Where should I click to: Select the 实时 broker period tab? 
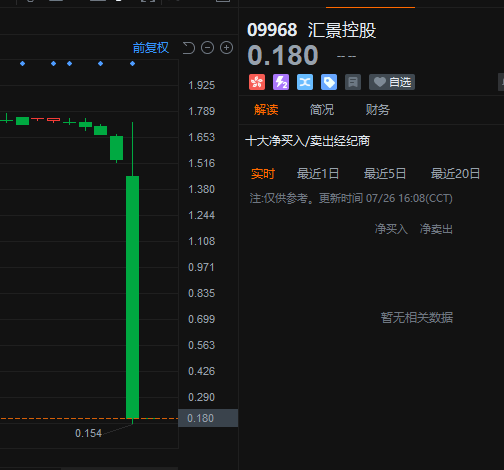click(x=263, y=174)
